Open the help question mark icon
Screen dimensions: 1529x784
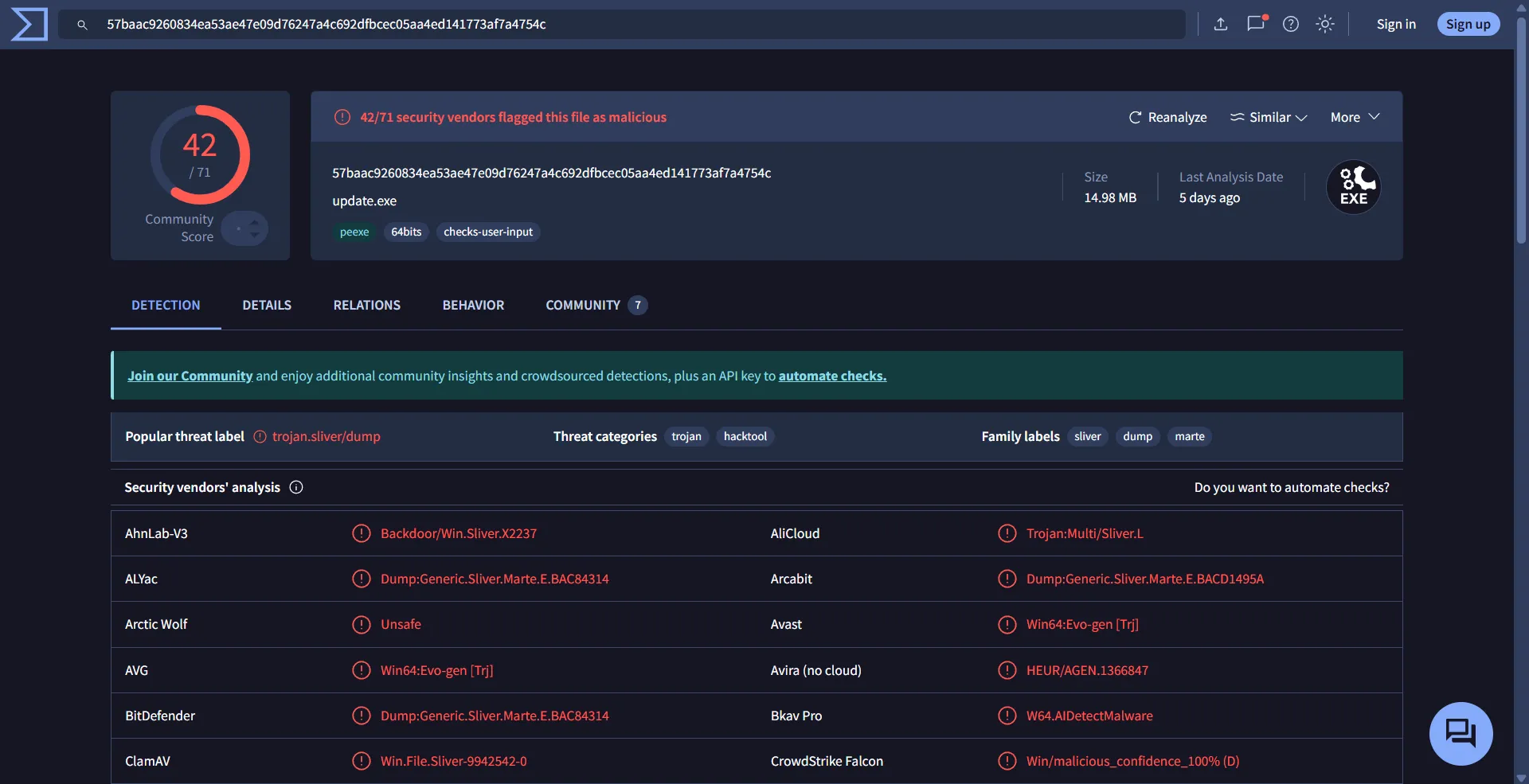click(x=1291, y=24)
